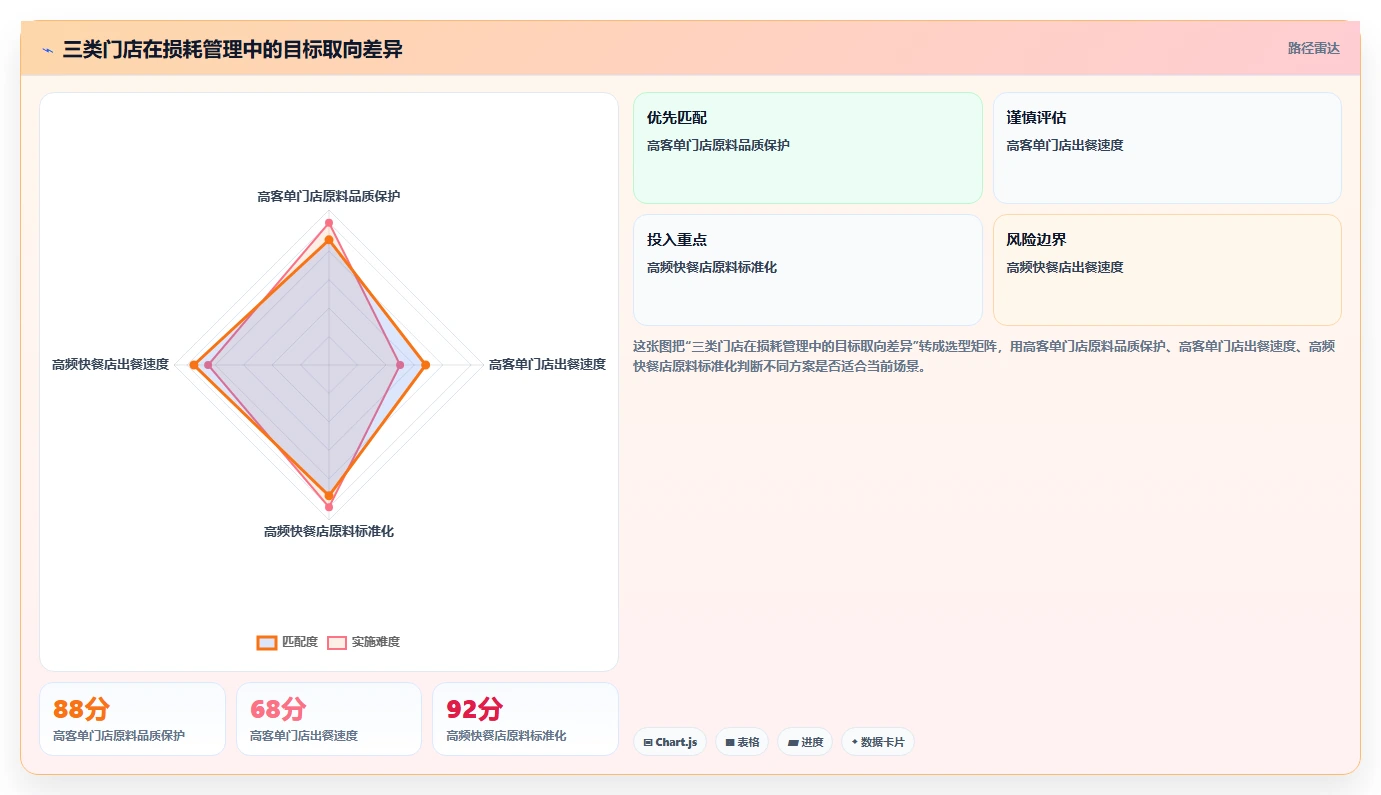The height and width of the screenshot is (795, 1381).
Task: Toggle the 匹配度 legend swatch
Action: point(266,642)
